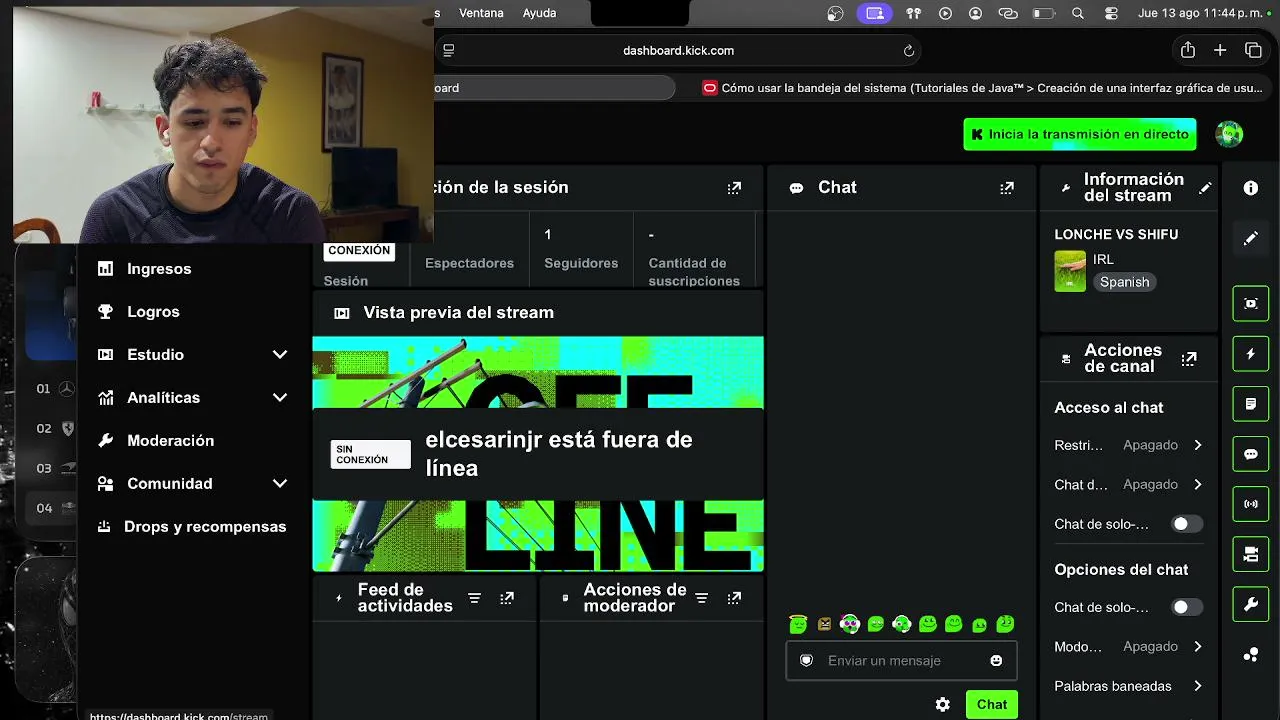Insert the halo angel emote
This screenshot has width=1280, height=720.
(x=798, y=624)
